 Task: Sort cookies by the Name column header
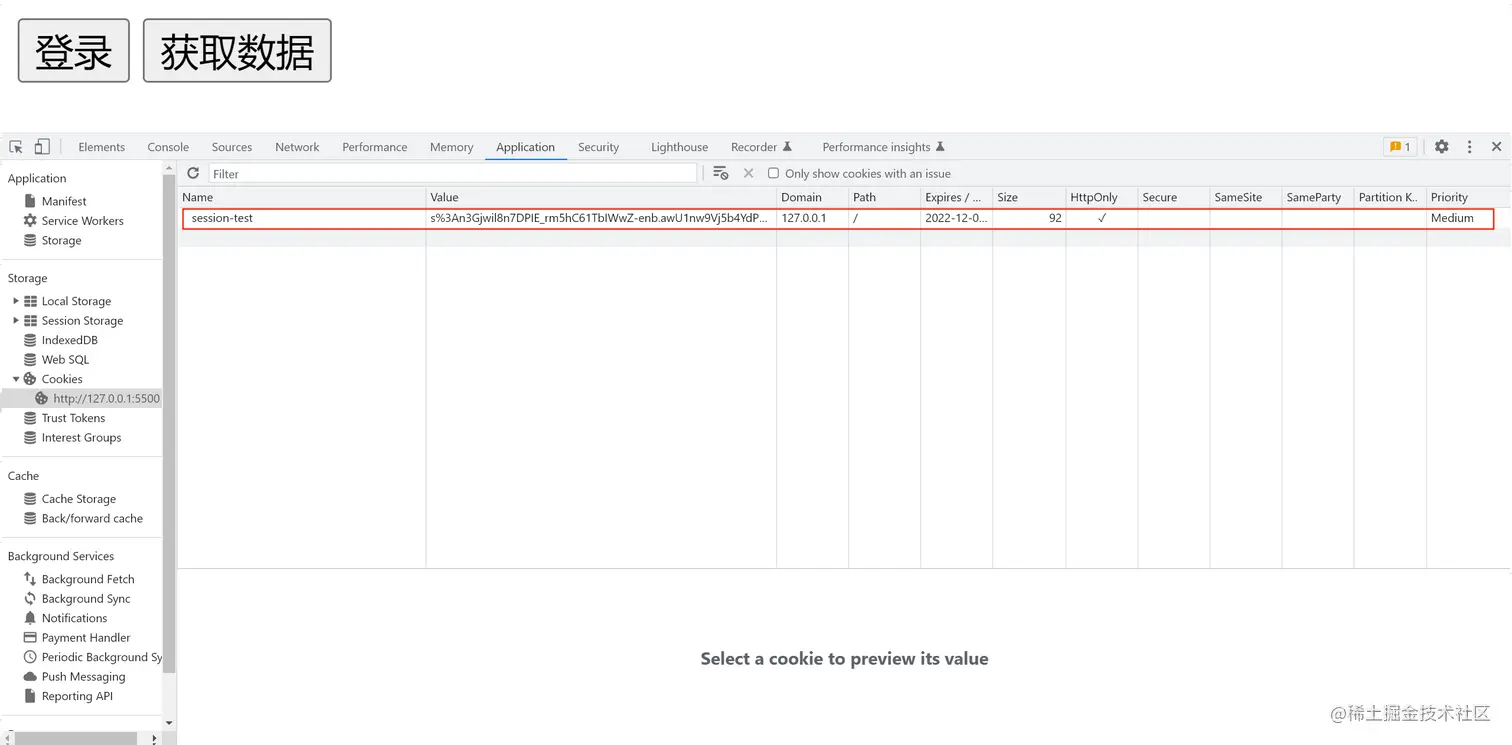coord(302,197)
